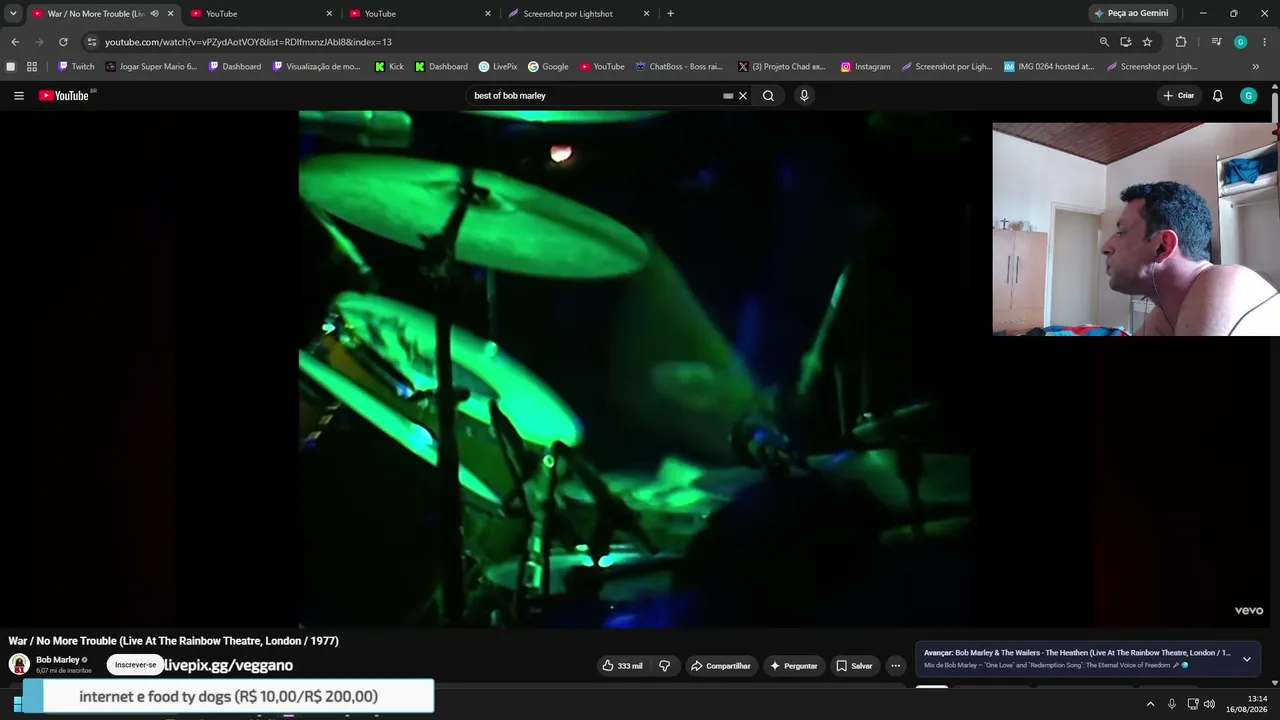
Task: Start voice search with the microphone
Action: [804, 96]
